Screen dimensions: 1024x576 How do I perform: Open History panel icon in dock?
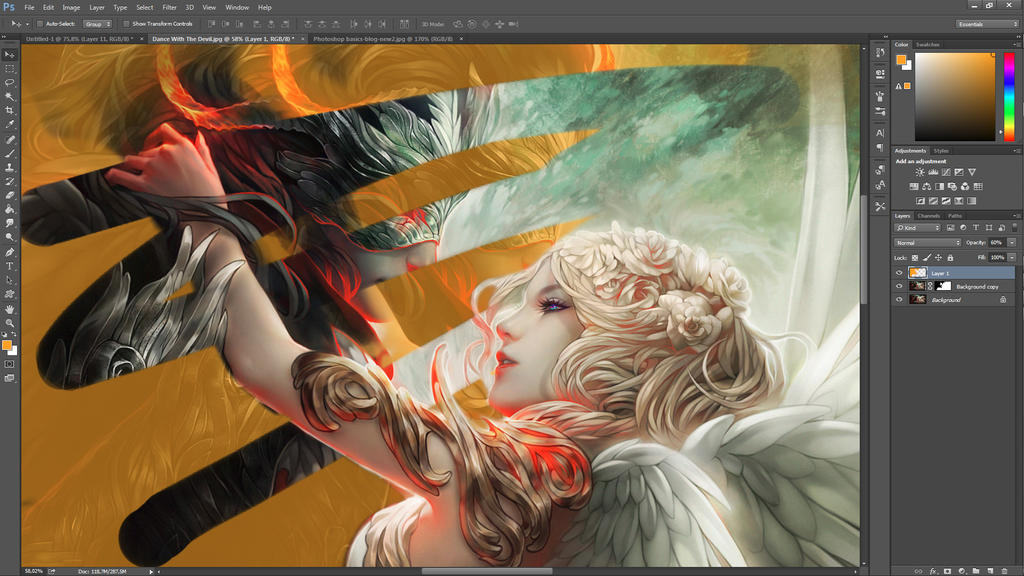[880, 52]
